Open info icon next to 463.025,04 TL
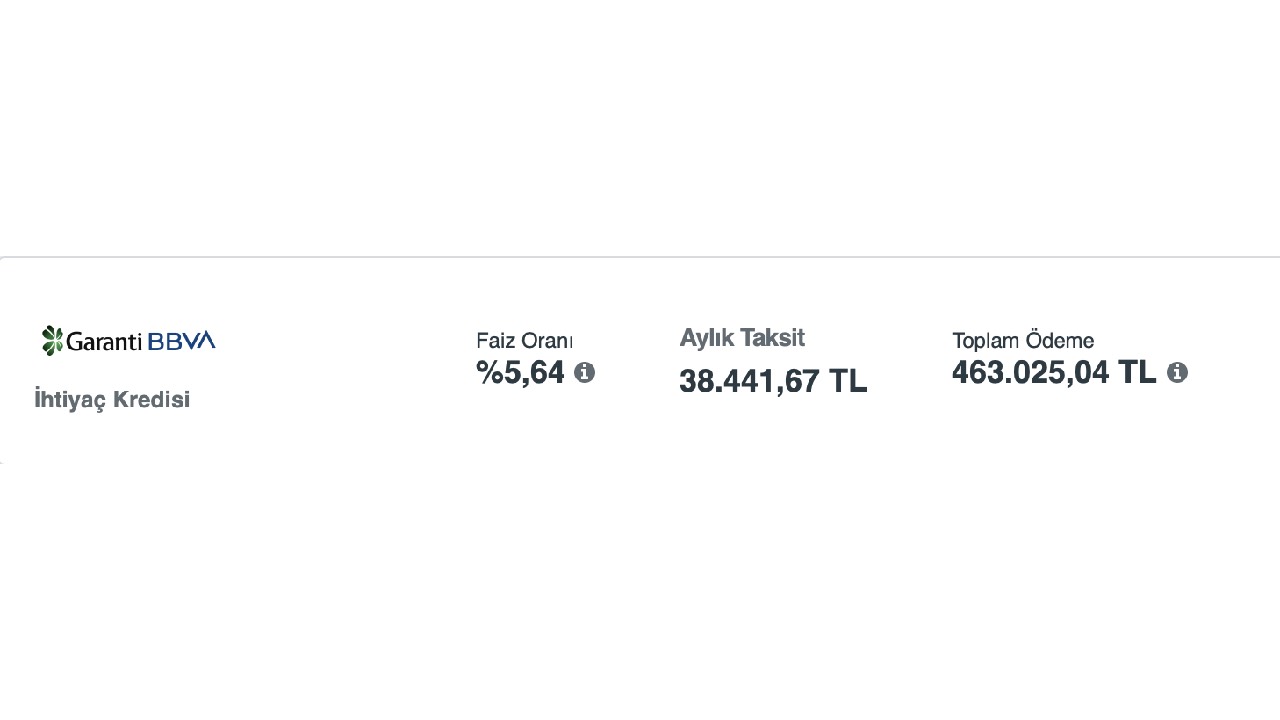The width and height of the screenshot is (1280, 720). coord(1178,373)
